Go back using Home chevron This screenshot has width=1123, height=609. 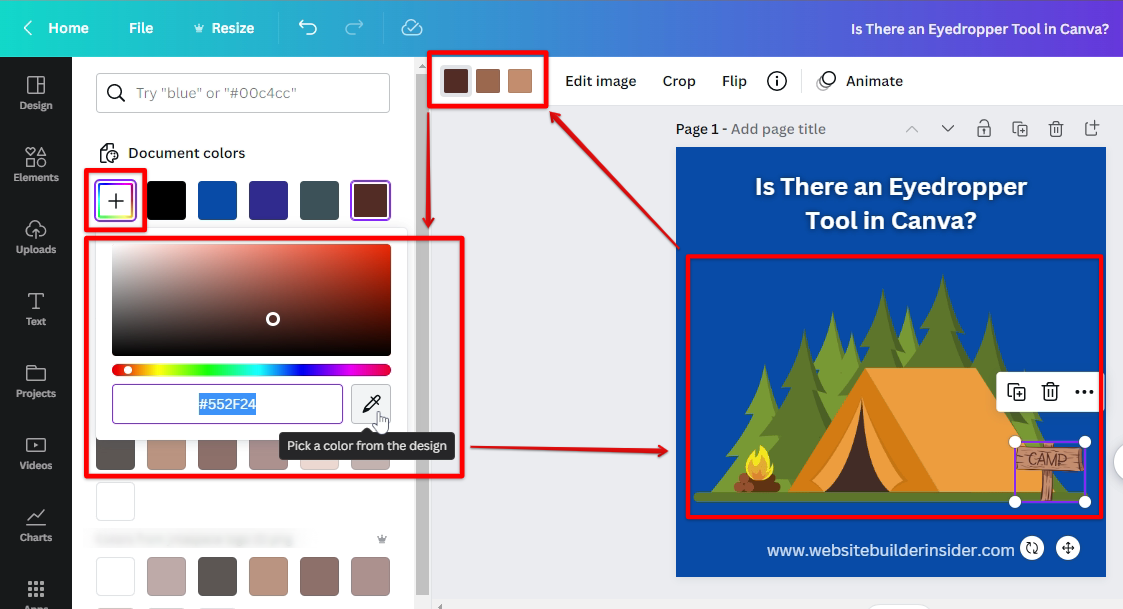click(29, 28)
